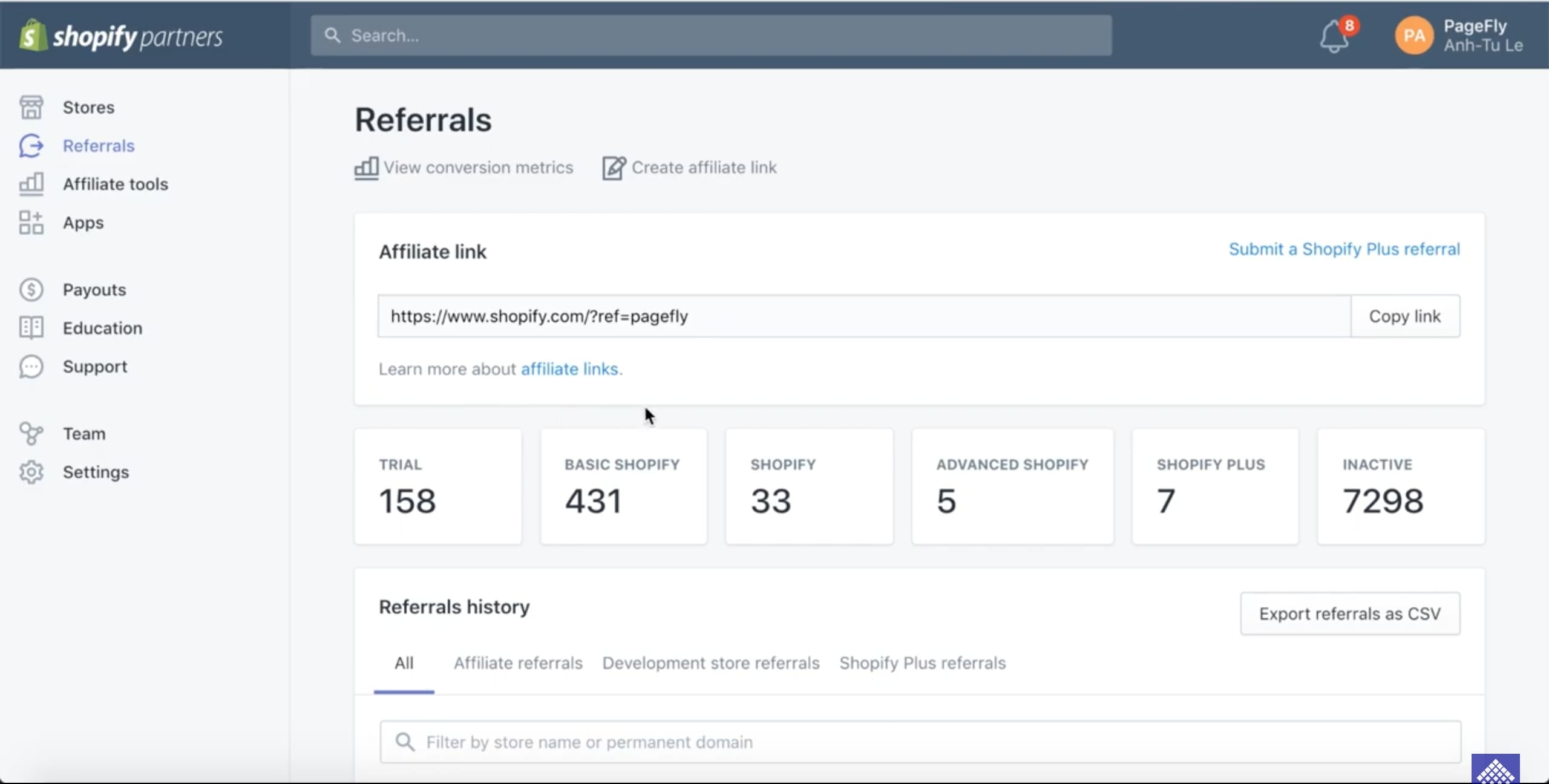Image resolution: width=1549 pixels, height=784 pixels.
Task: Click the Inactive 7298 stat card
Action: (x=1401, y=486)
